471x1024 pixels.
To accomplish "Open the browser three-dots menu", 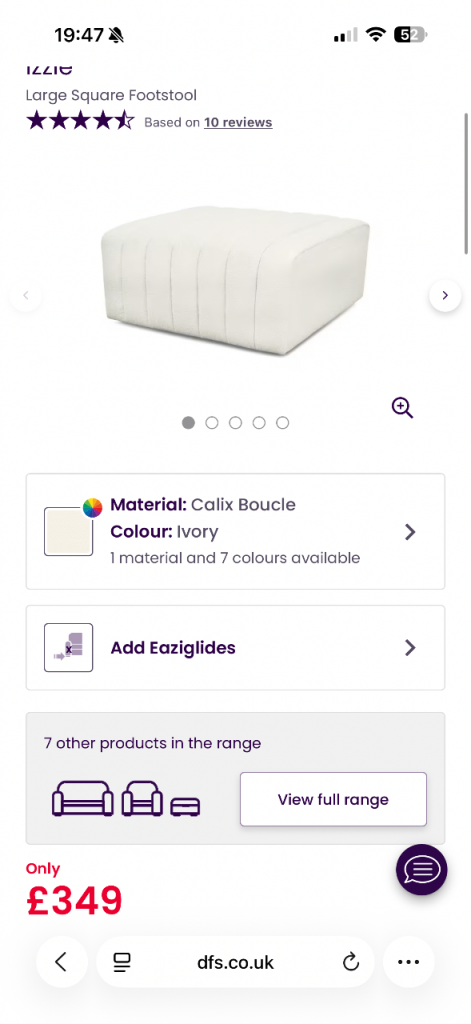I will point(408,961).
